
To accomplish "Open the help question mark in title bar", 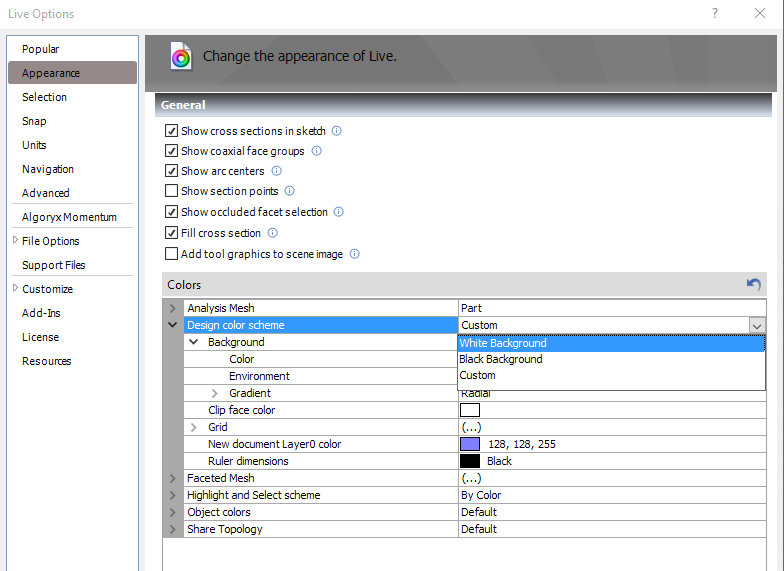I will pyautogui.click(x=715, y=14).
